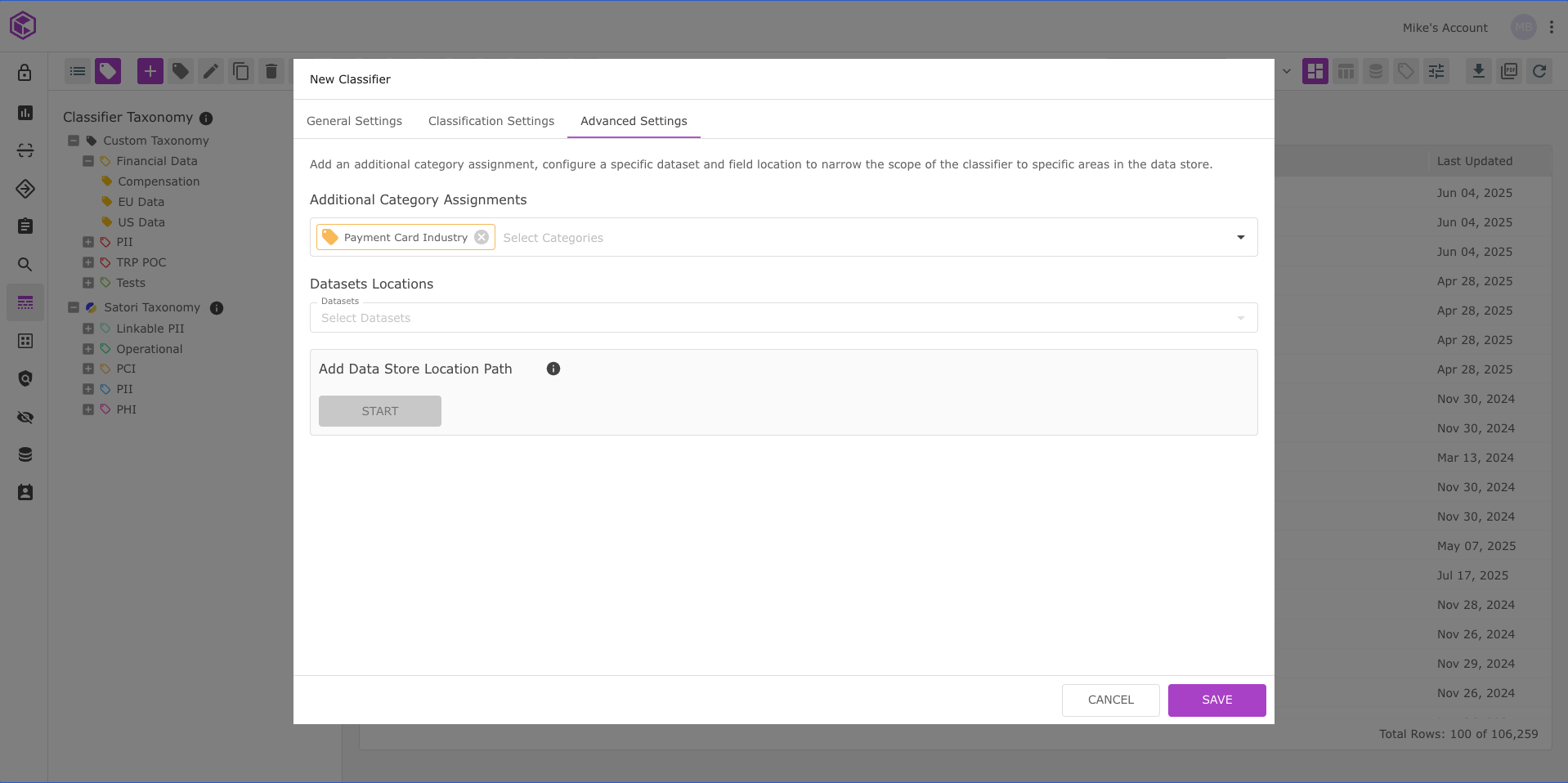
Task: Open the Select Categories dropdown arrow
Action: [1240, 237]
